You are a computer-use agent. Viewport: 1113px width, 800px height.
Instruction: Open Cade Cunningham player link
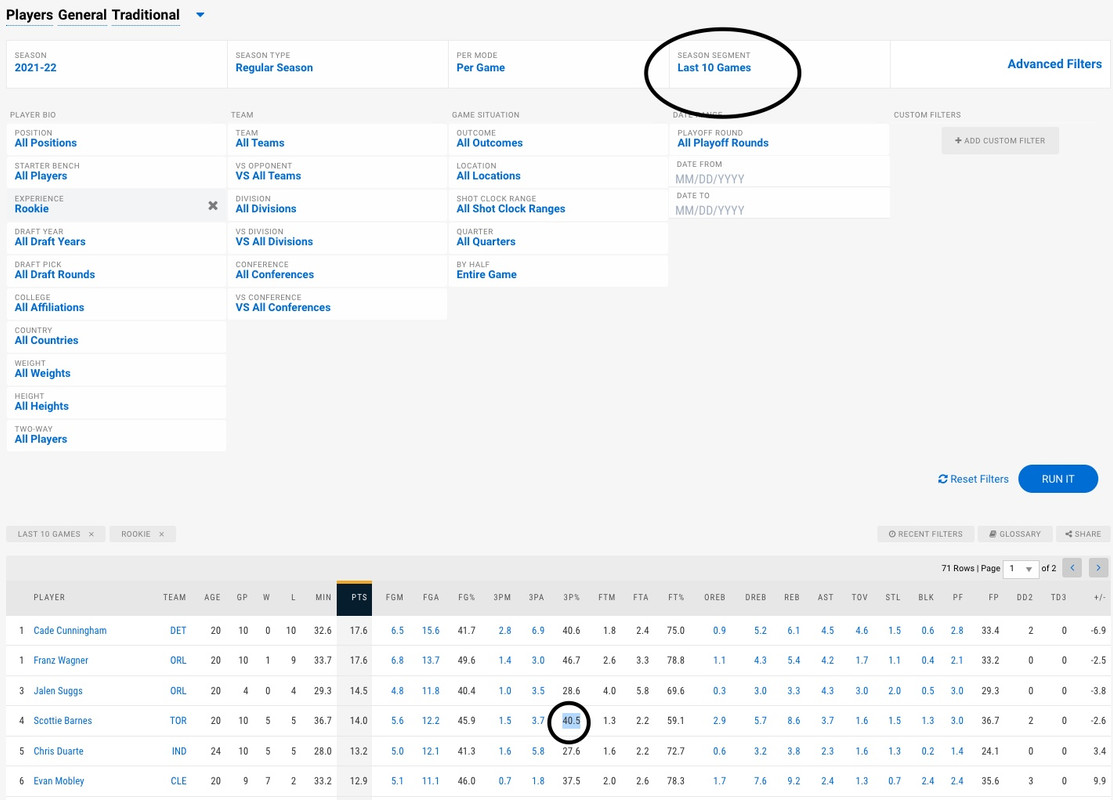[x=70, y=630]
